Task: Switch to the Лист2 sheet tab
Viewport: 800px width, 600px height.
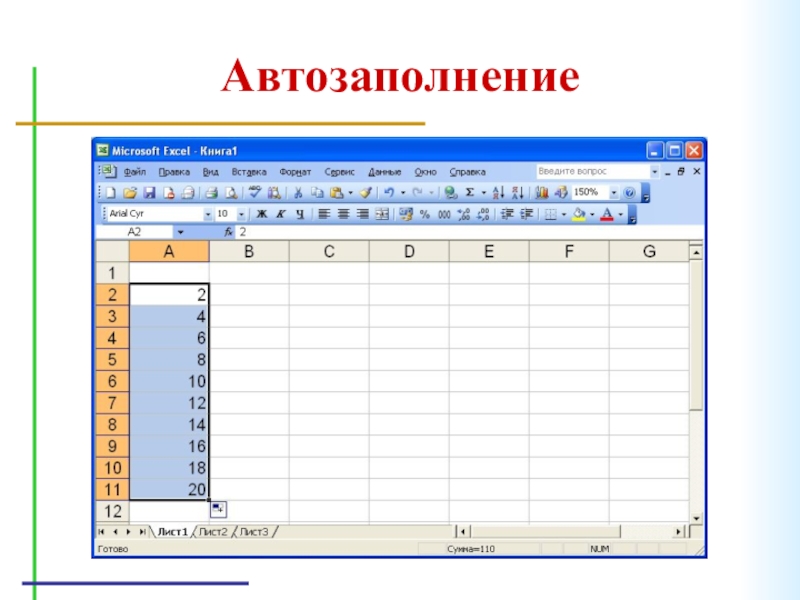Action: pyautogui.click(x=213, y=532)
